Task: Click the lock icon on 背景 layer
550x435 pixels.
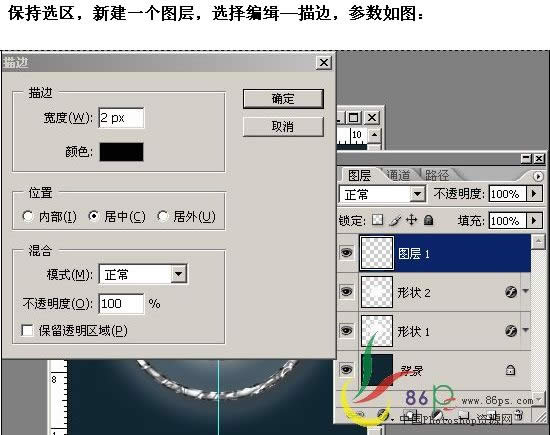Action: pyautogui.click(x=510, y=370)
